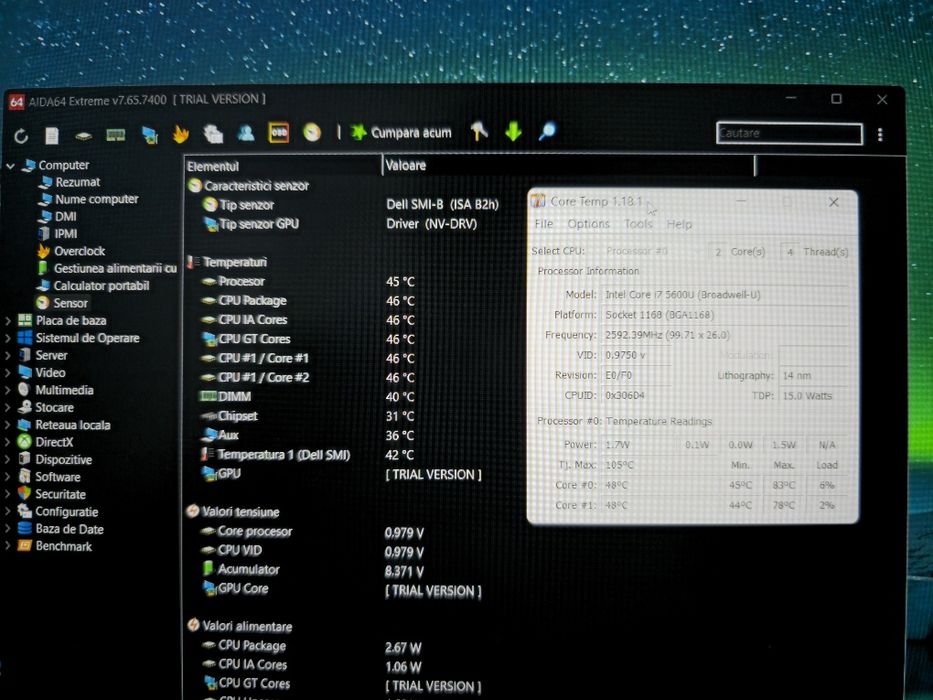Select Valori tensiune group header
The height and width of the screenshot is (700, 933).
(x=233, y=512)
